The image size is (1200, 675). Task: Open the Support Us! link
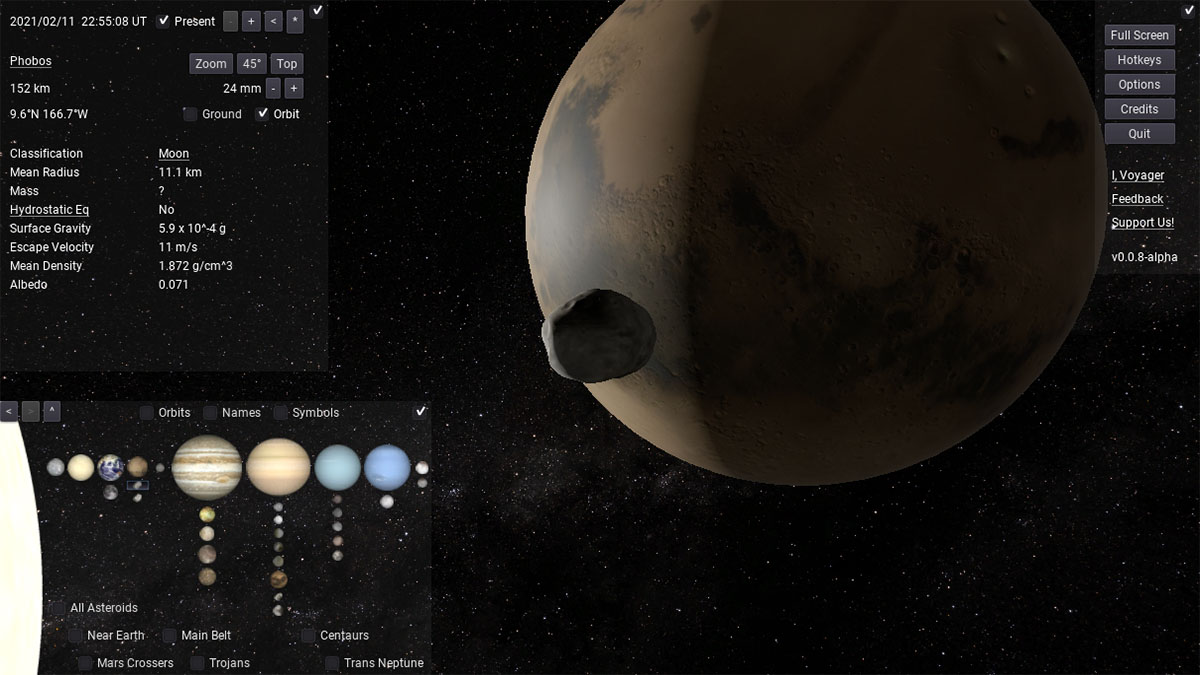coord(1142,222)
